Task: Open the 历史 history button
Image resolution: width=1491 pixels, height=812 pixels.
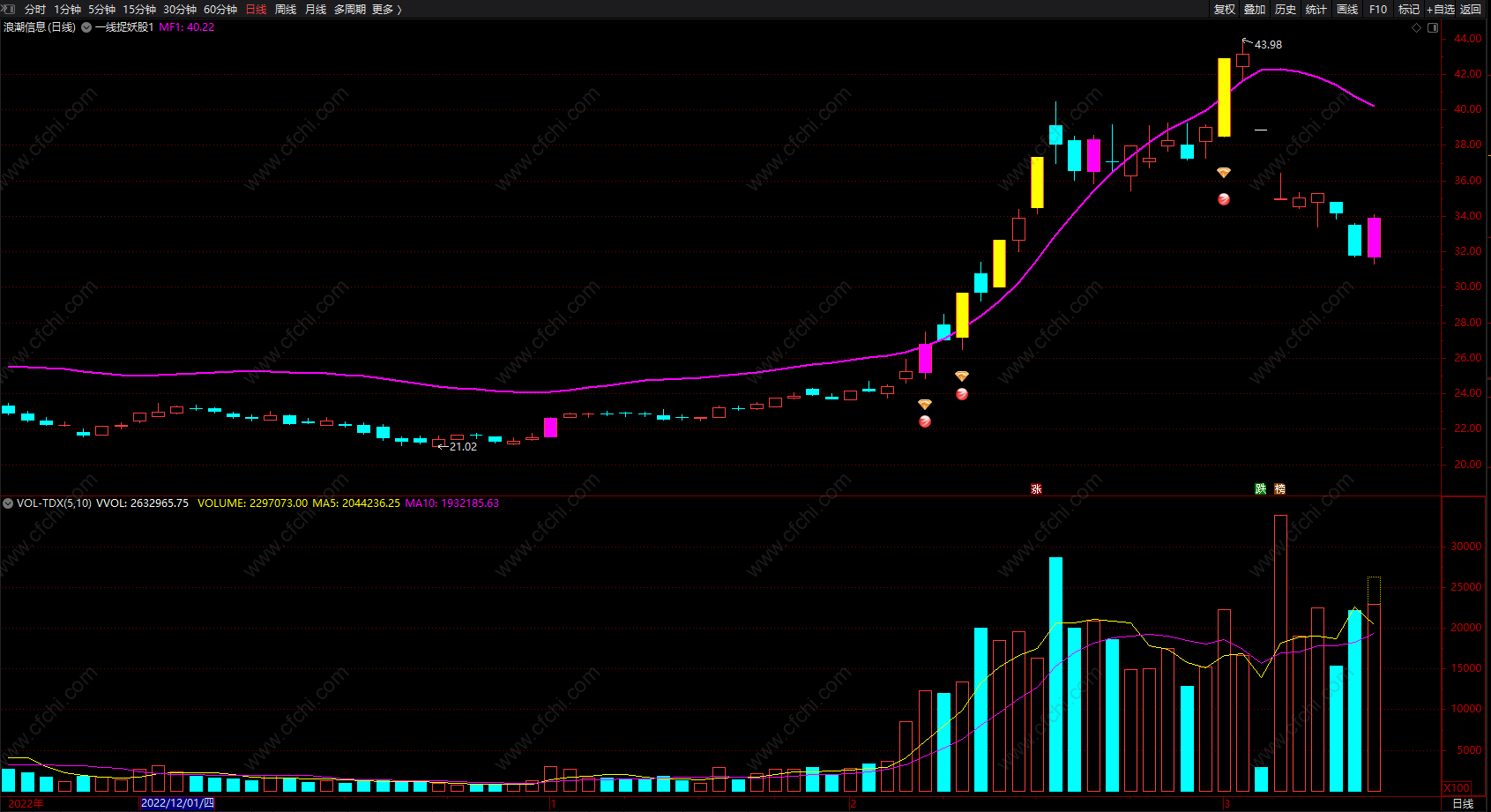Action: pyautogui.click(x=1286, y=9)
